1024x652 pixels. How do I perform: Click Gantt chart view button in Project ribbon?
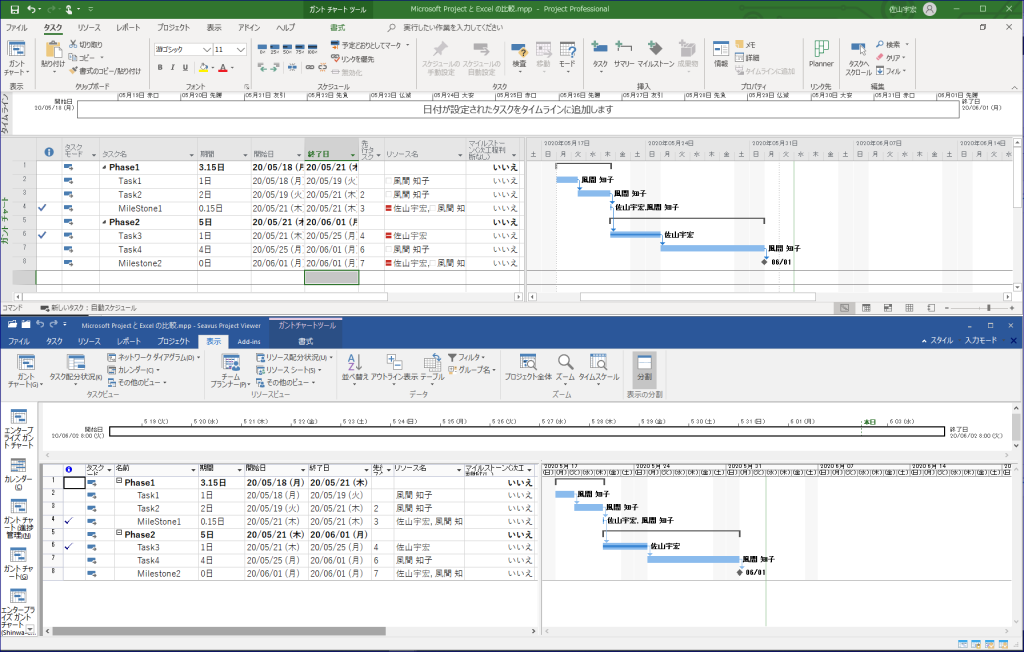coord(17,57)
